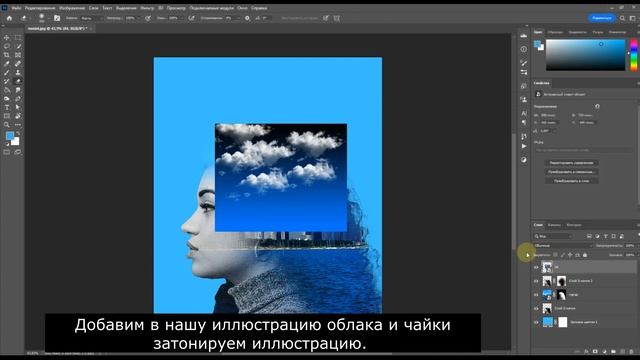Select the Eraser tool in toolbox
The image size is (640, 360).
[18, 81]
